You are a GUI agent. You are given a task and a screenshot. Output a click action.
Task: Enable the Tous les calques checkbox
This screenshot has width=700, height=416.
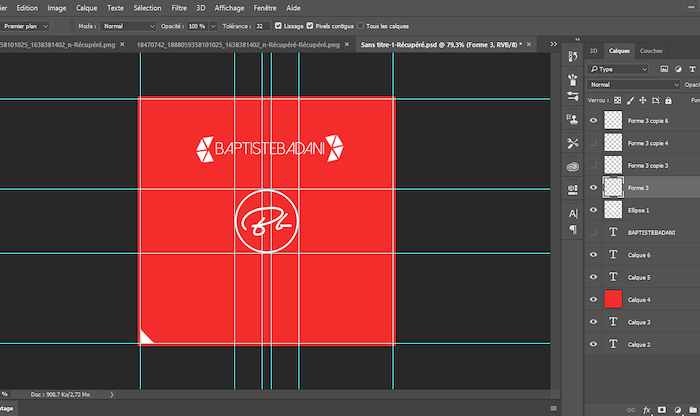point(360,26)
